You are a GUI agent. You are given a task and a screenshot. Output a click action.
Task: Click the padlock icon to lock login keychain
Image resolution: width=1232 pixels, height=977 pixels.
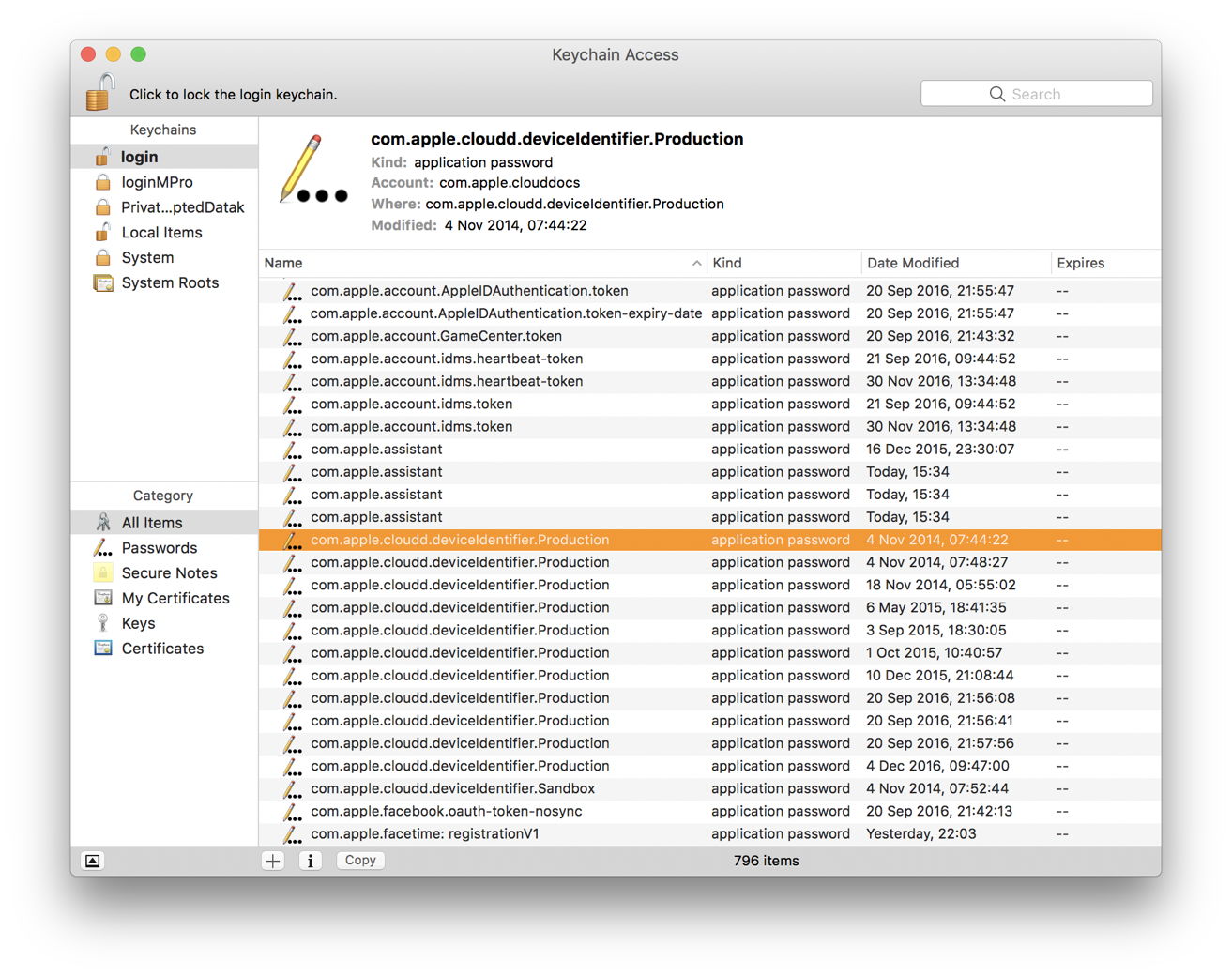[x=99, y=93]
